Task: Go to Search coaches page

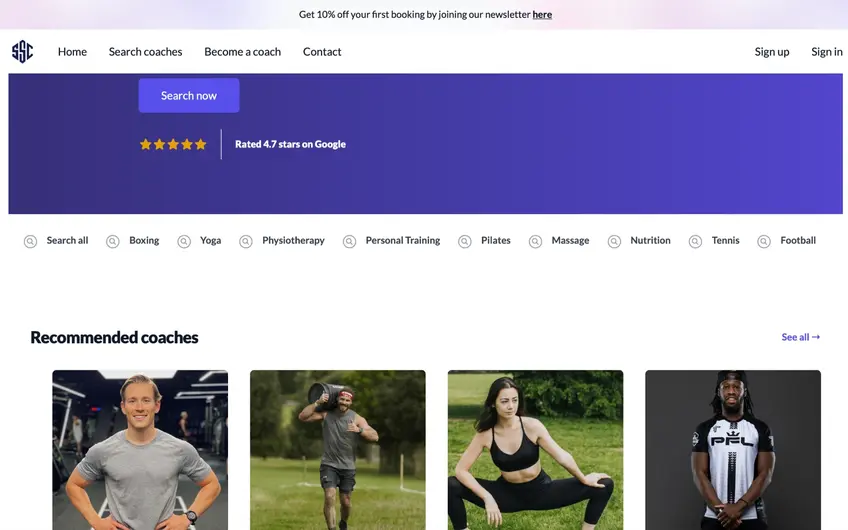Action: coord(145,51)
